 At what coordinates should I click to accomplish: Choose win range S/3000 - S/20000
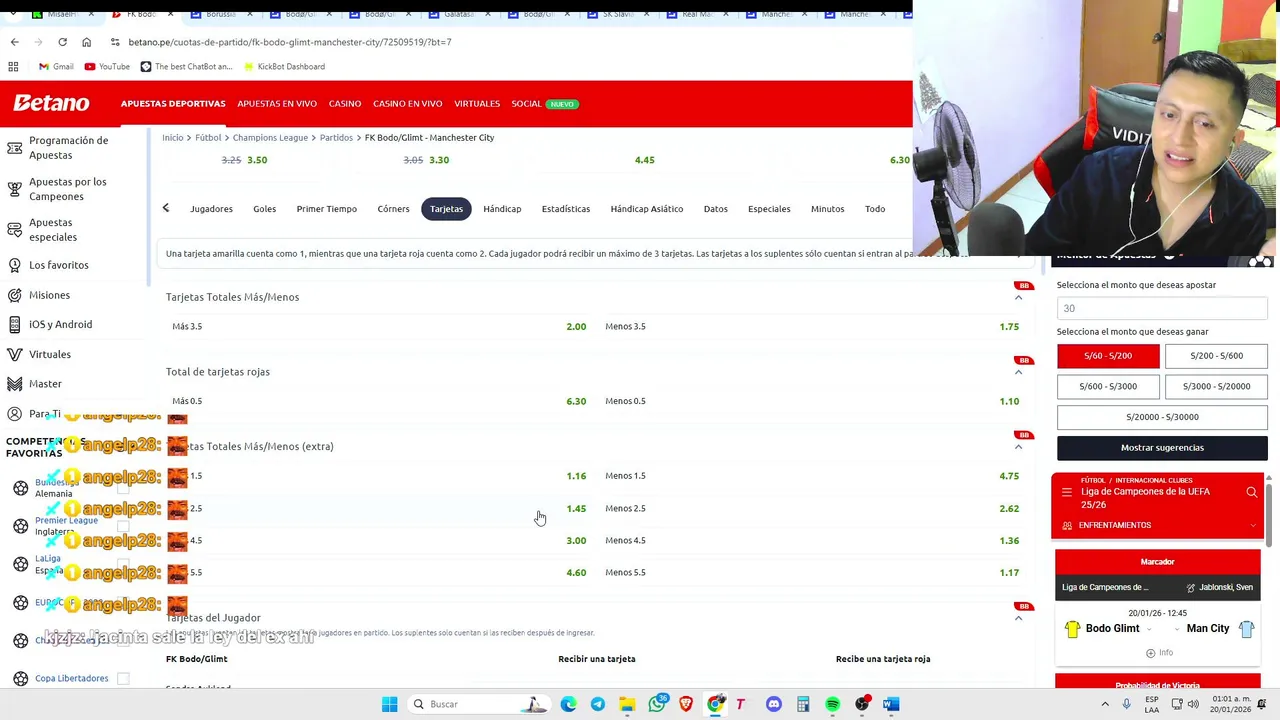1216,386
